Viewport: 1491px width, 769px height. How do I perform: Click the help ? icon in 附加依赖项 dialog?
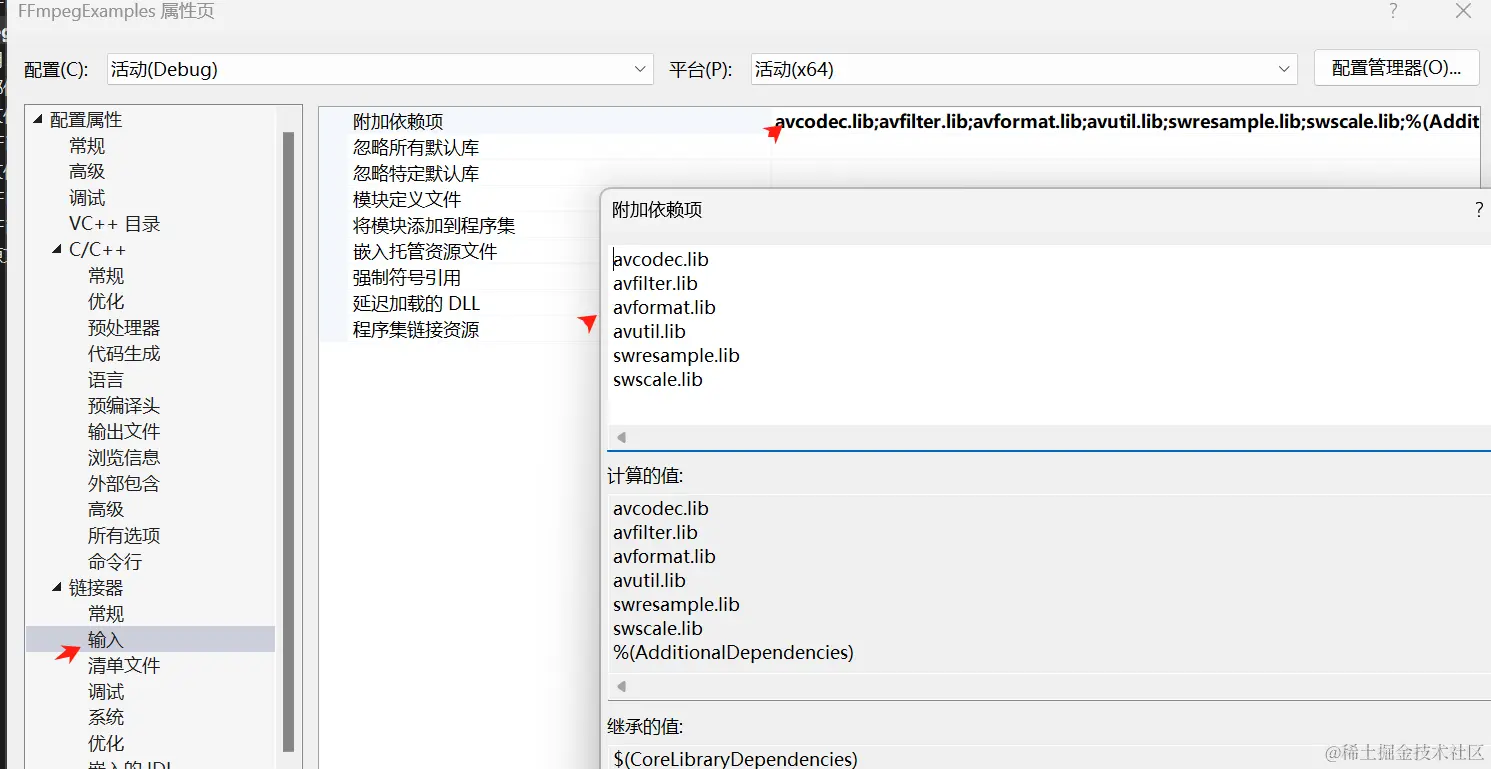click(x=1479, y=210)
